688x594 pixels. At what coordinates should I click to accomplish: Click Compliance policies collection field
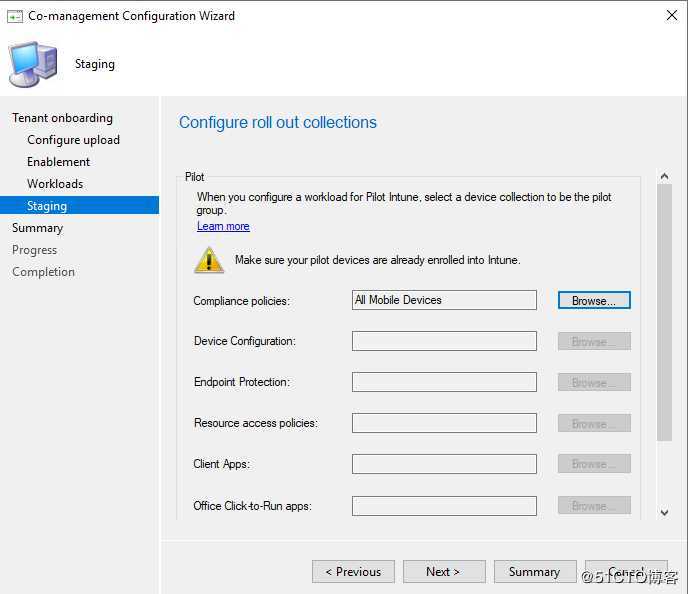[x=444, y=300]
